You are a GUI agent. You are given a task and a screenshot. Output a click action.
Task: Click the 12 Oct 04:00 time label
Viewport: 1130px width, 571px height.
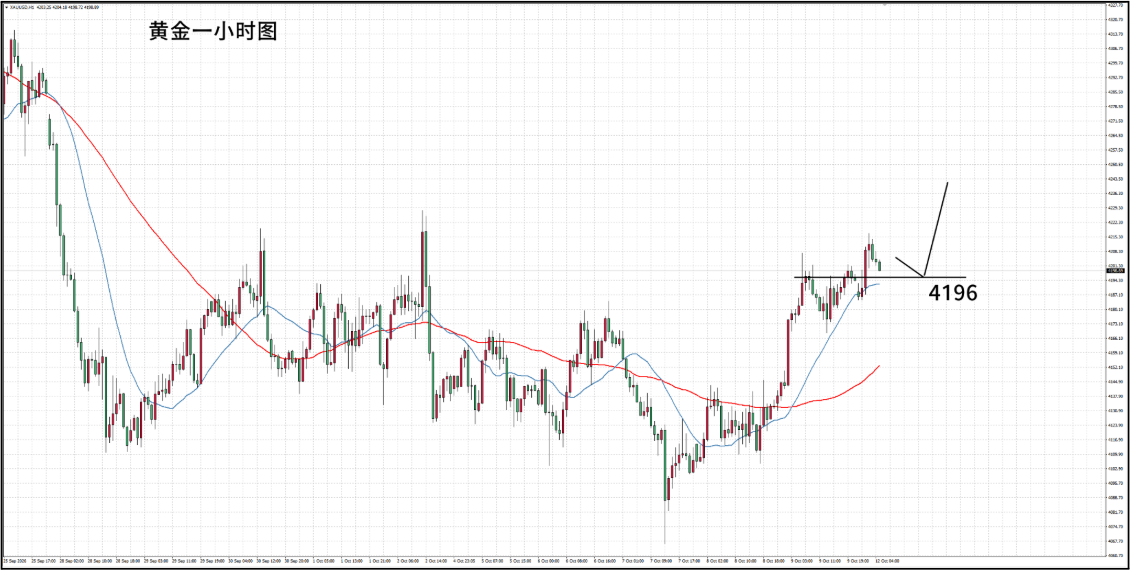(x=887, y=560)
